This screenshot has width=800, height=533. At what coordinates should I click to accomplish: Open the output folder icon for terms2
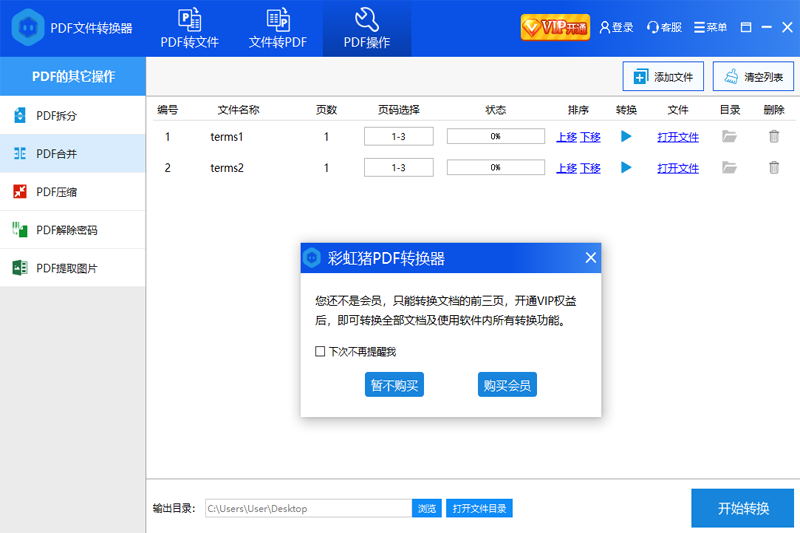tap(729, 168)
